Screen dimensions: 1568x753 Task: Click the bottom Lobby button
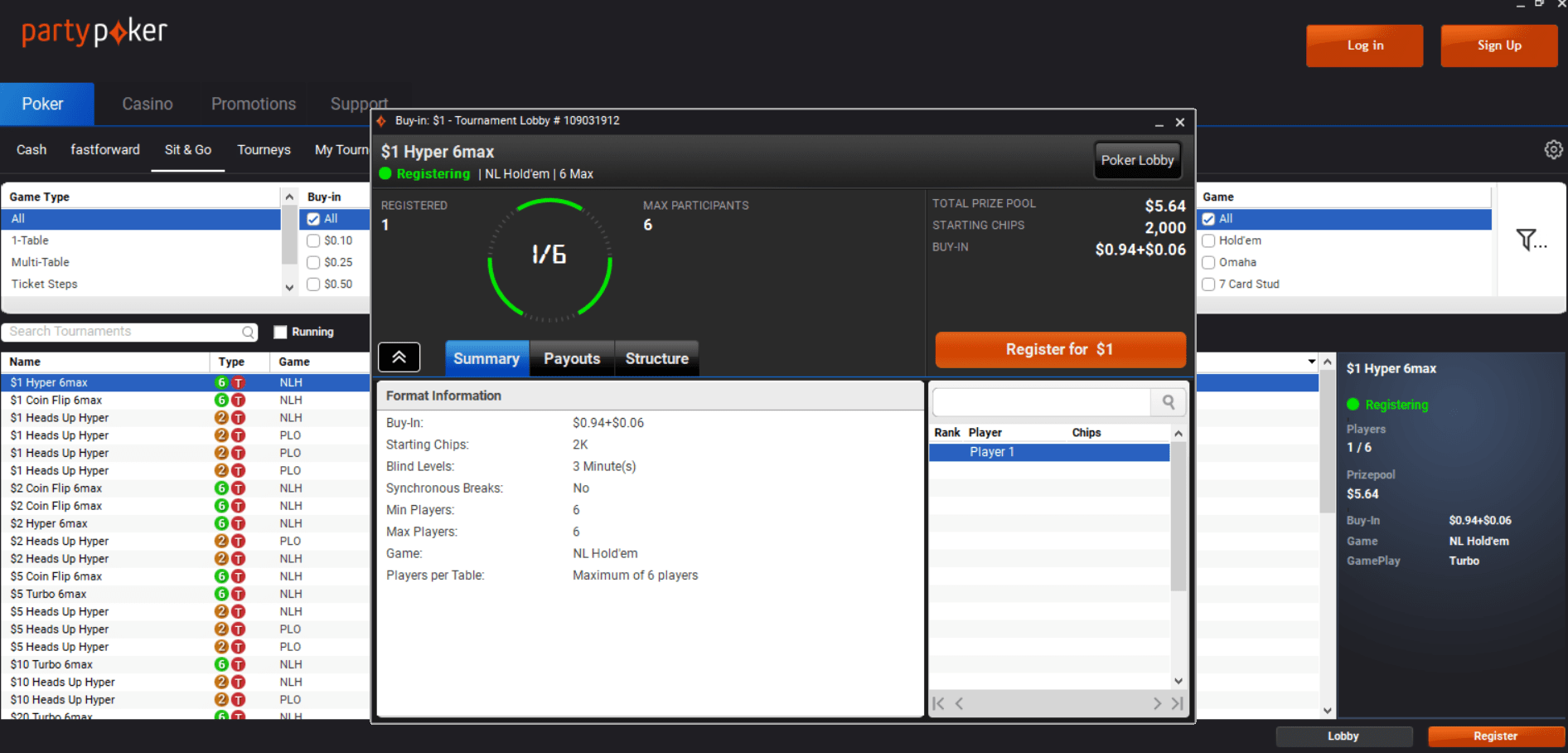tap(1343, 736)
